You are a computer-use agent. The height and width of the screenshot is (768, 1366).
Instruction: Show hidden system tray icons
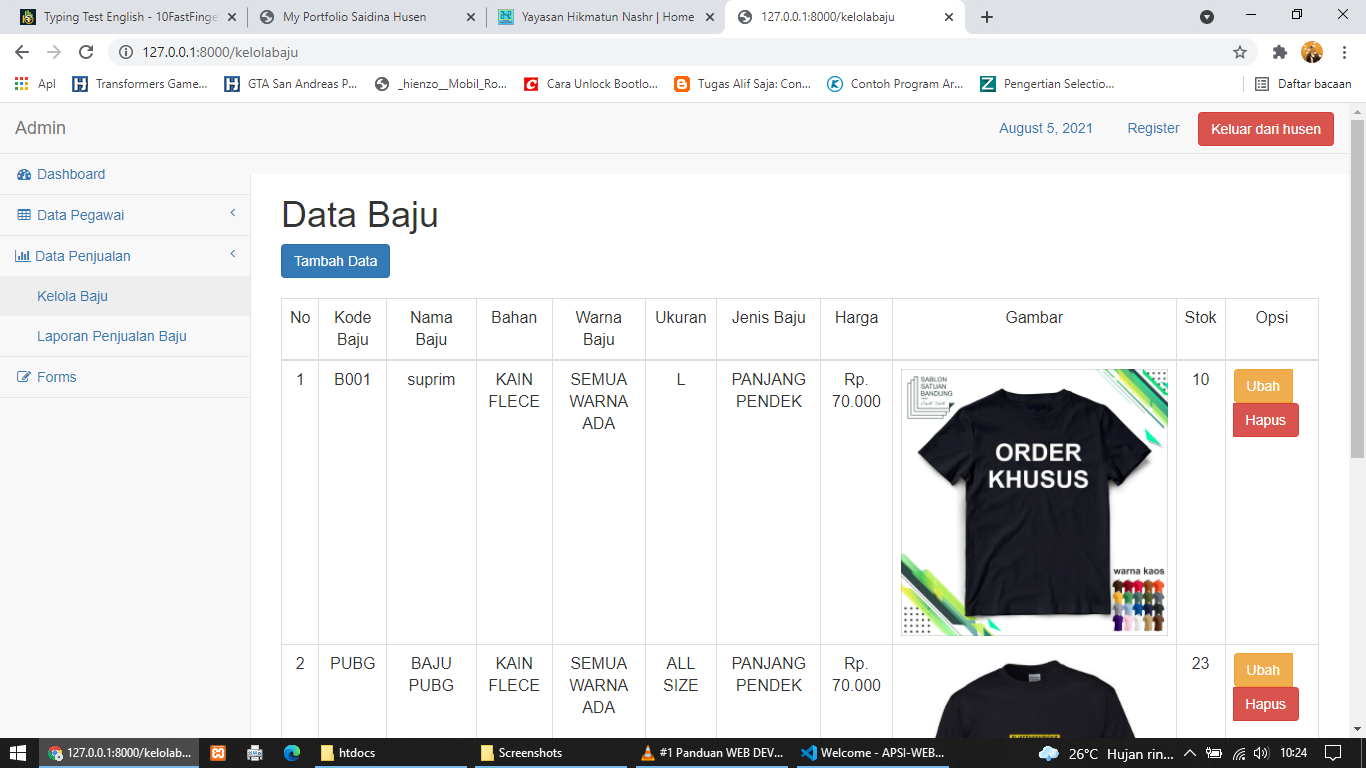(x=1190, y=753)
